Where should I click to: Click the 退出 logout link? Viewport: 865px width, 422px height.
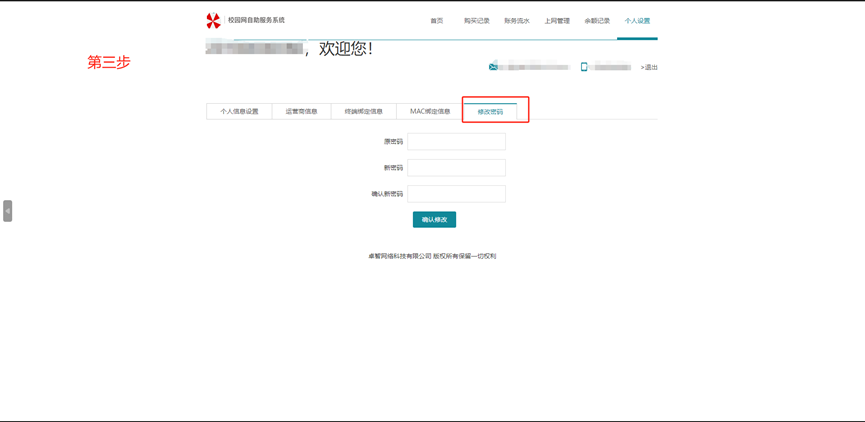click(650, 67)
